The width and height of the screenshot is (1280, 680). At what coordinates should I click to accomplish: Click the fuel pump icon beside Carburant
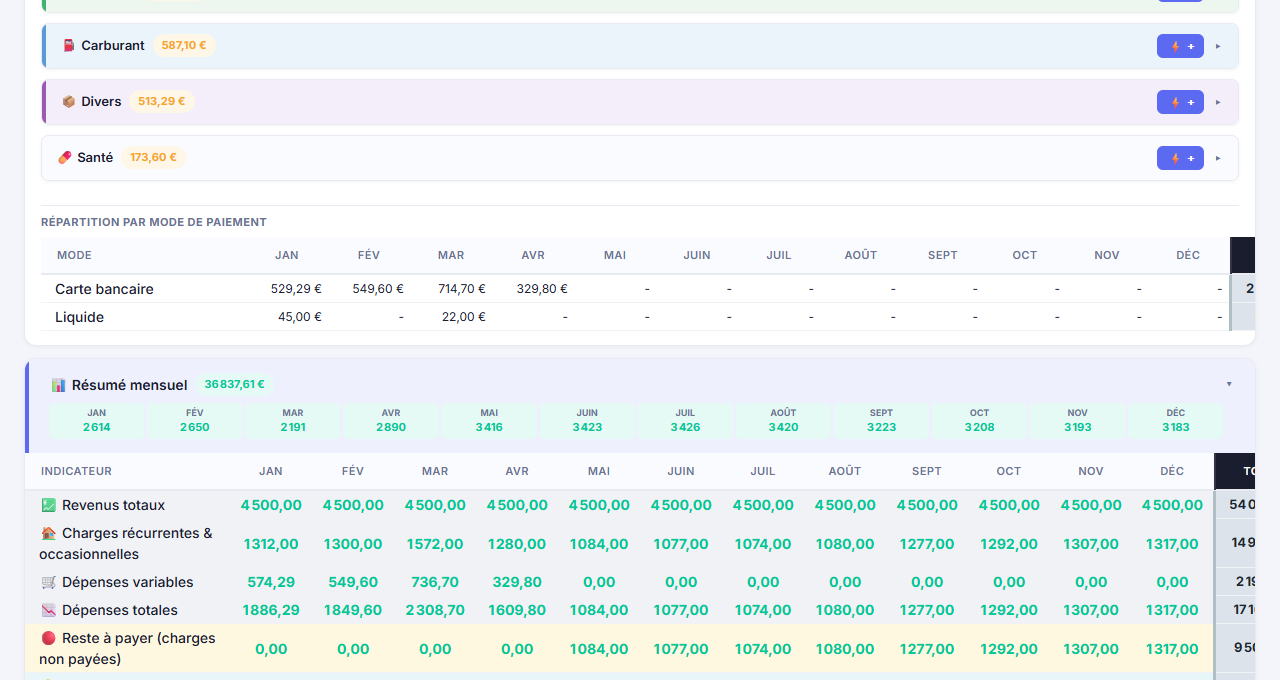click(x=69, y=46)
